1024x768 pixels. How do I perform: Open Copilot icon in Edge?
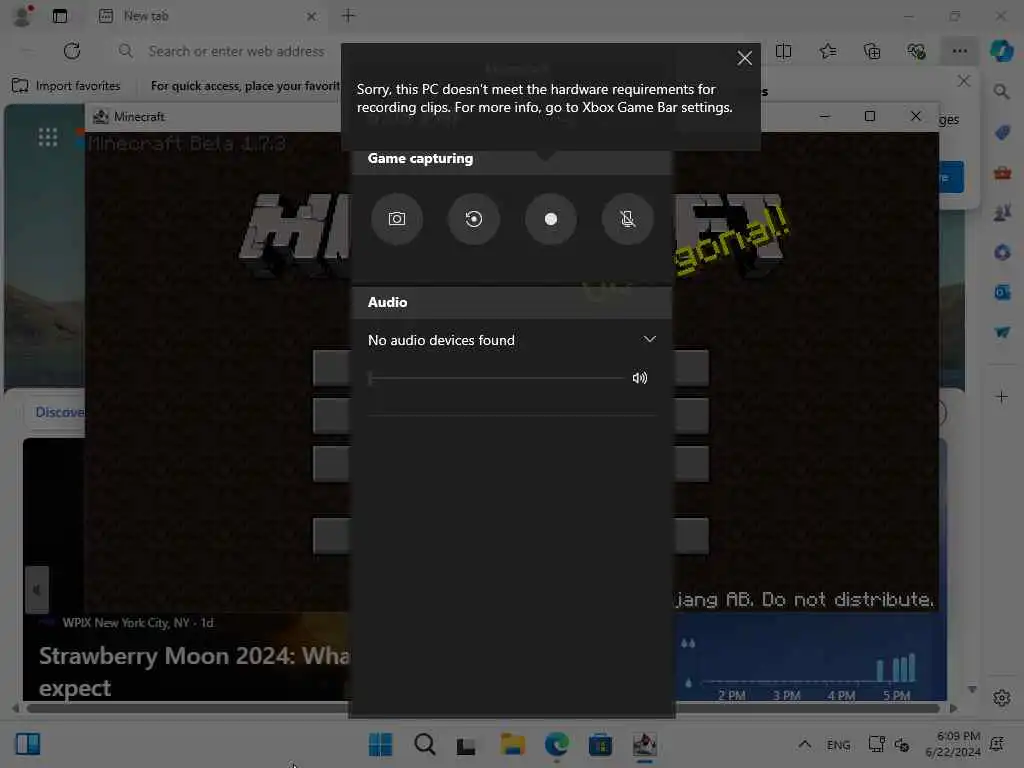[1001, 51]
